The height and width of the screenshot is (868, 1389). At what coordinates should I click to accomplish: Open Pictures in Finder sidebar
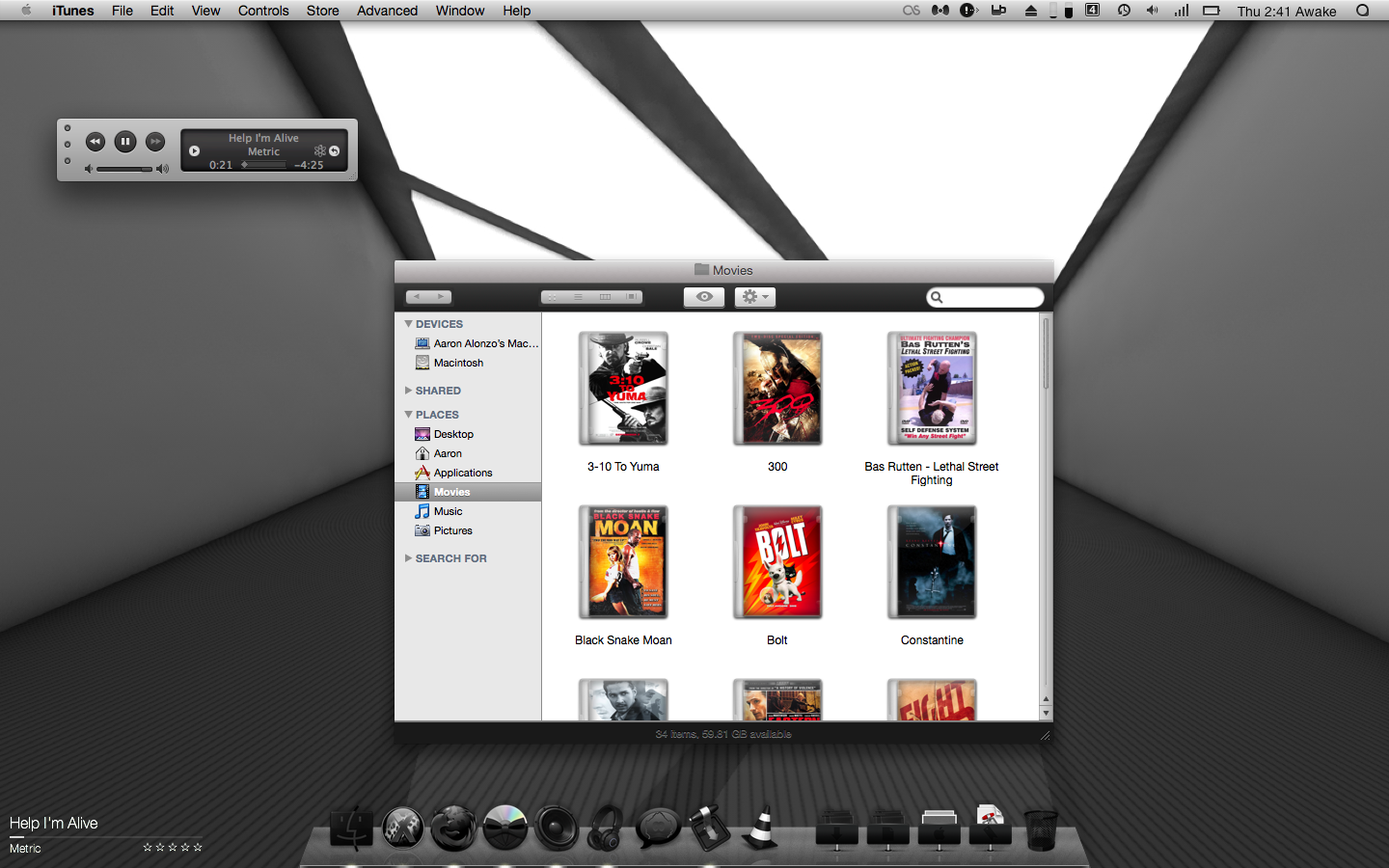point(468,530)
